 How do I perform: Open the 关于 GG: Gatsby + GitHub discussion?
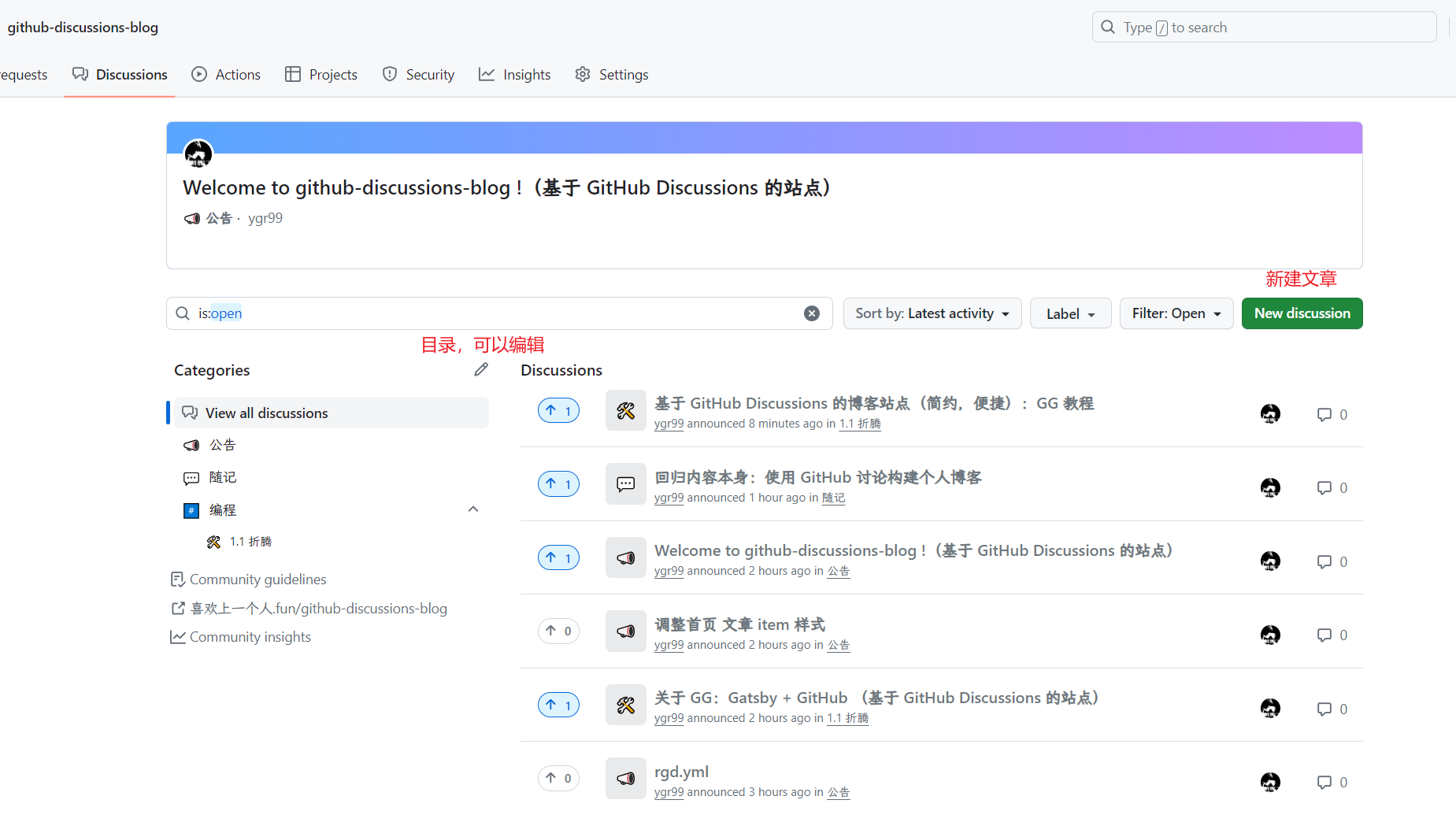878,698
